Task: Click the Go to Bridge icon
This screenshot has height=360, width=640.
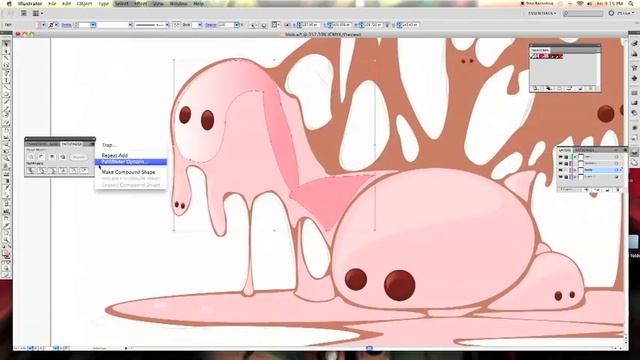Action: pyautogui.click(x=23, y=13)
